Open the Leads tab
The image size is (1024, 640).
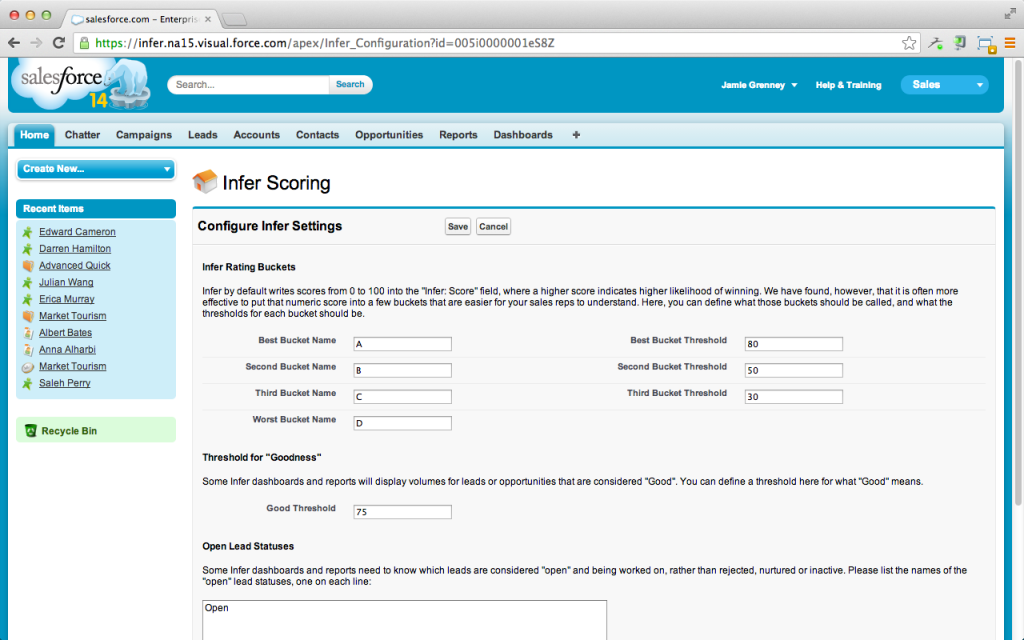[202, 135]
